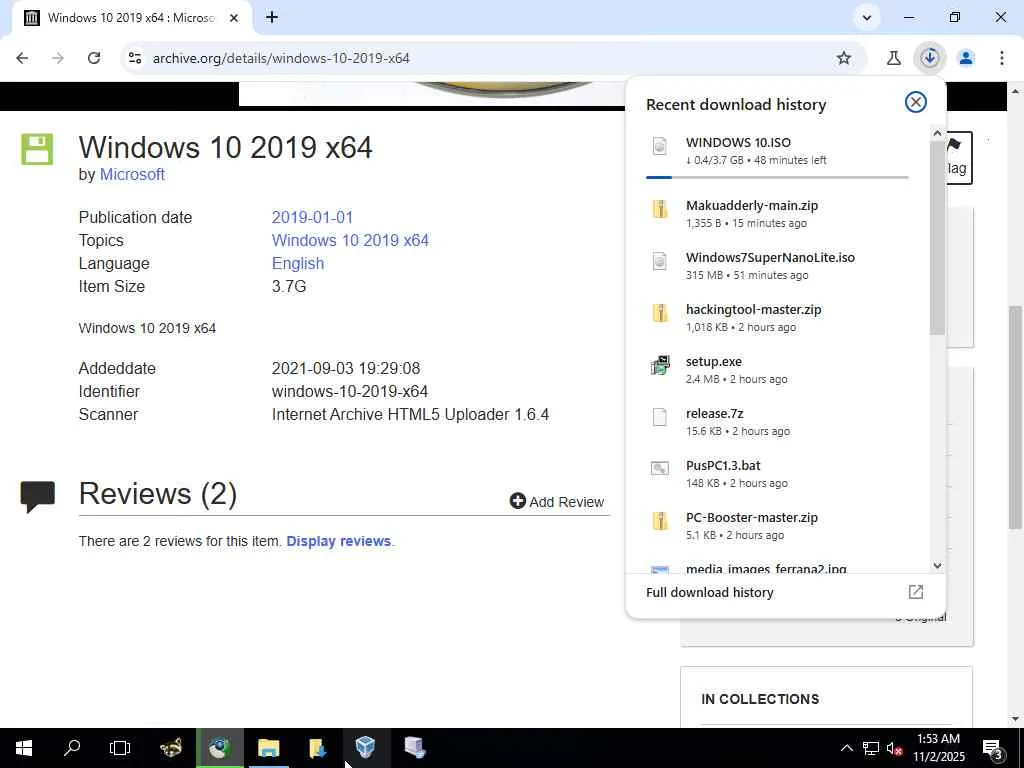Screen dimensions: 1024x768
Task: Click the page vertical scrollbar thumb
Action: click(x=1015, y=417)
